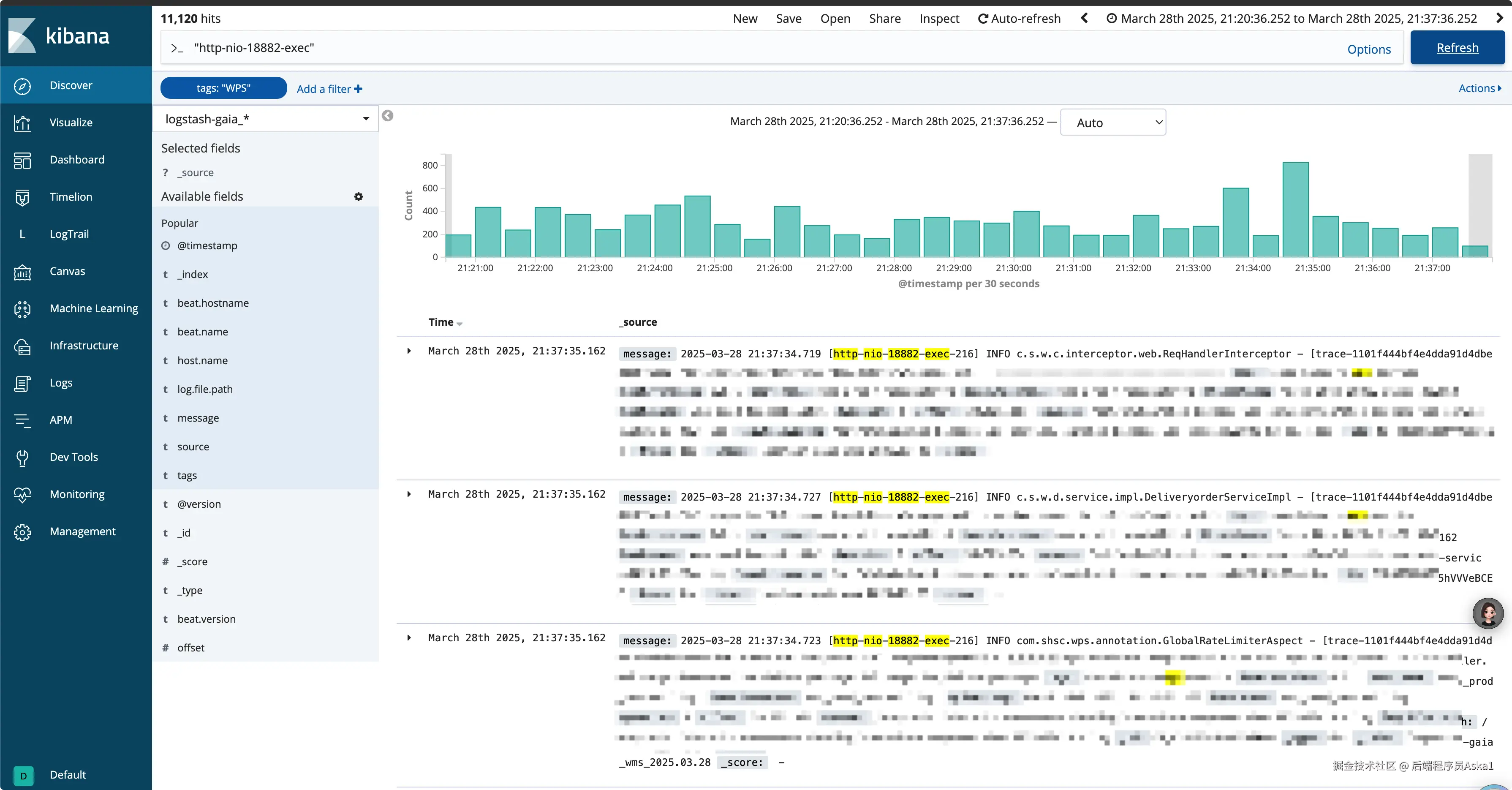The image size is (1512, 790).
Task: Toggle the tags: "WPS" filter pill
Action: (223, 88)
